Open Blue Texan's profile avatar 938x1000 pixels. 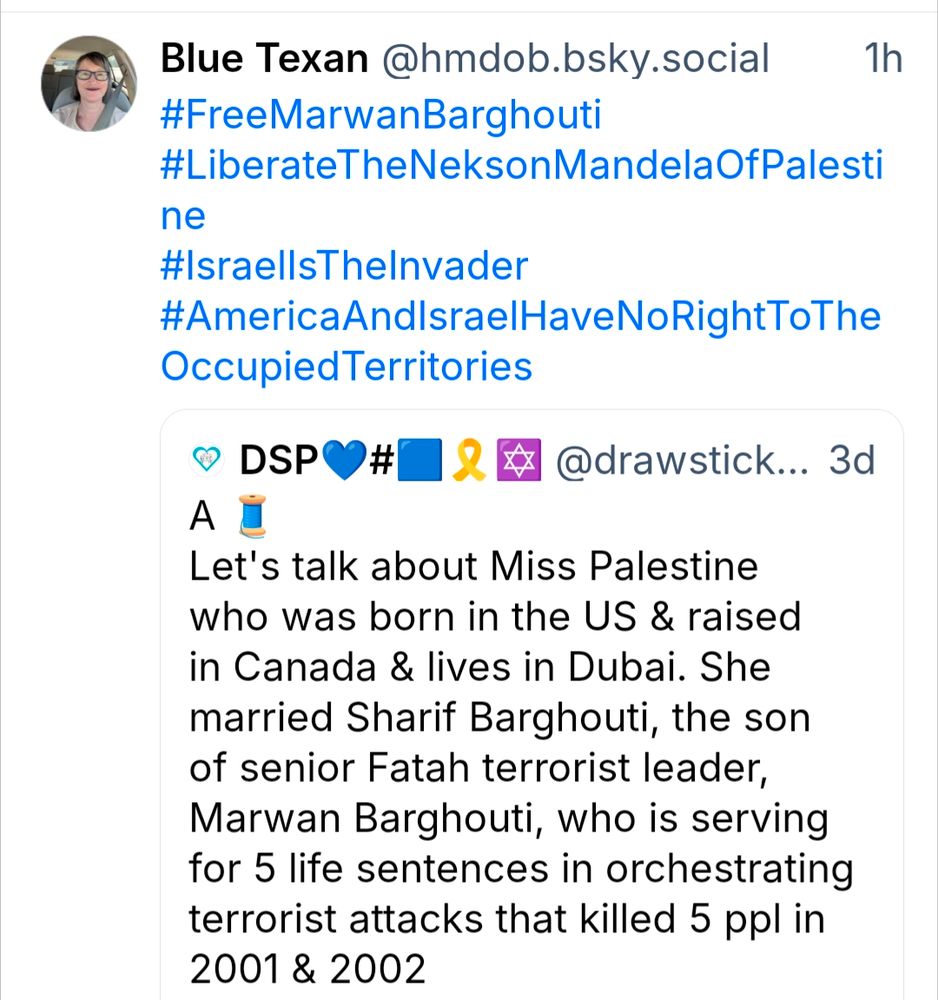point(89,84)
